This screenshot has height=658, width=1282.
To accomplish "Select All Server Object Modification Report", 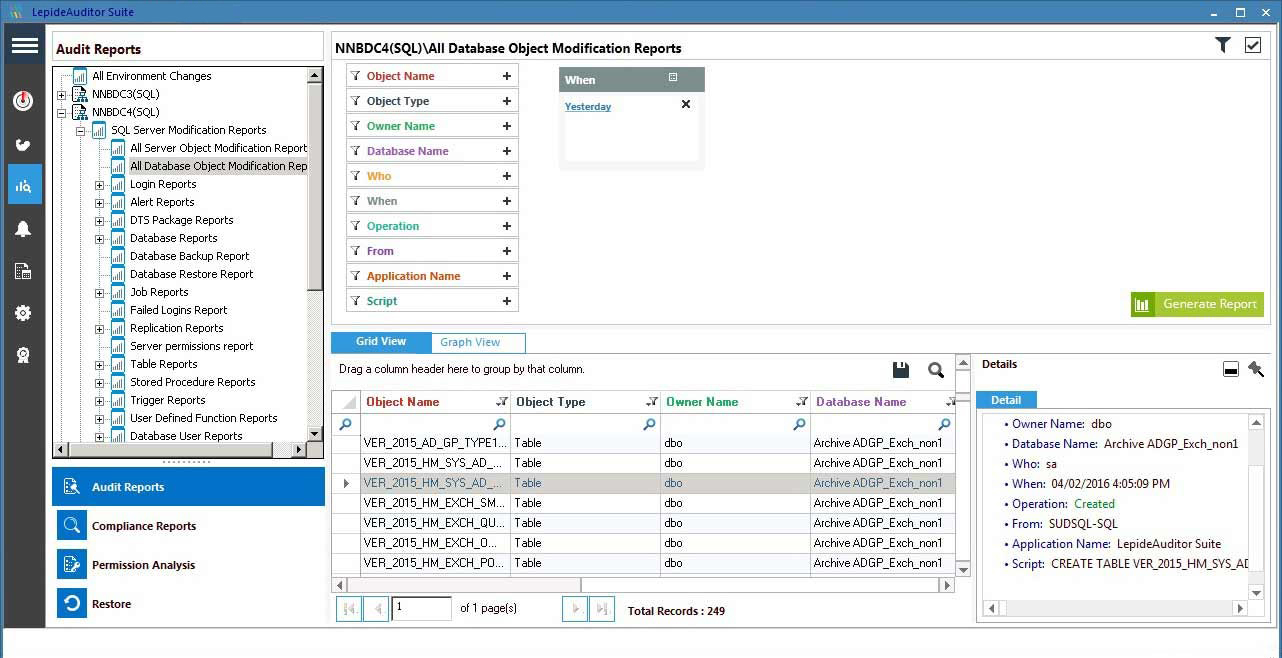I will pos(218,148).
